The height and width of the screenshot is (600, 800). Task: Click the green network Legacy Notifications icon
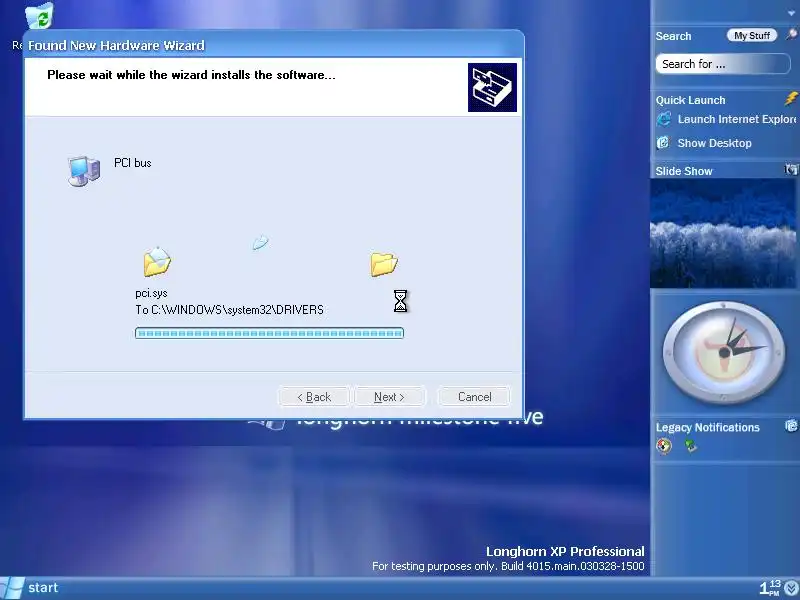691,446
